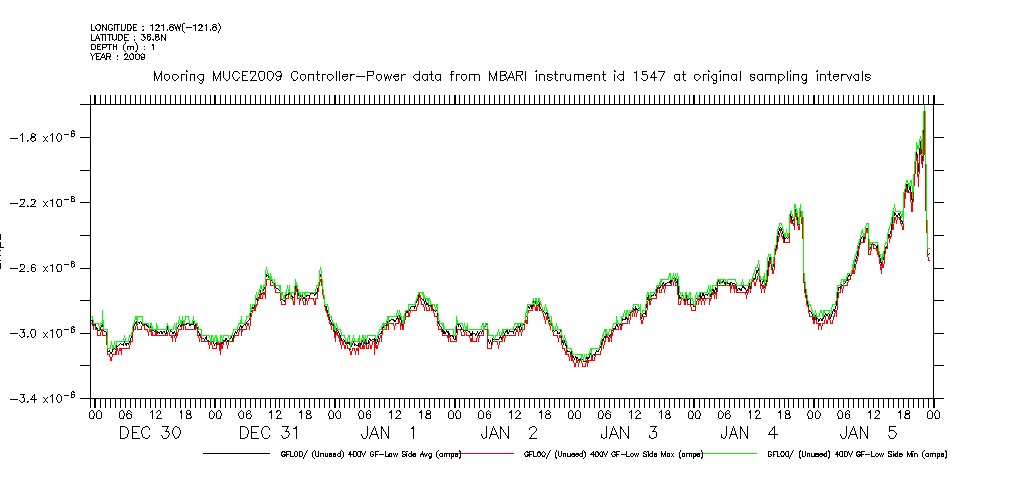Click the plot title starting with Mooring MUCE2009
The width and height of the screenshot is (1009, 504).
tap(511, 76)
